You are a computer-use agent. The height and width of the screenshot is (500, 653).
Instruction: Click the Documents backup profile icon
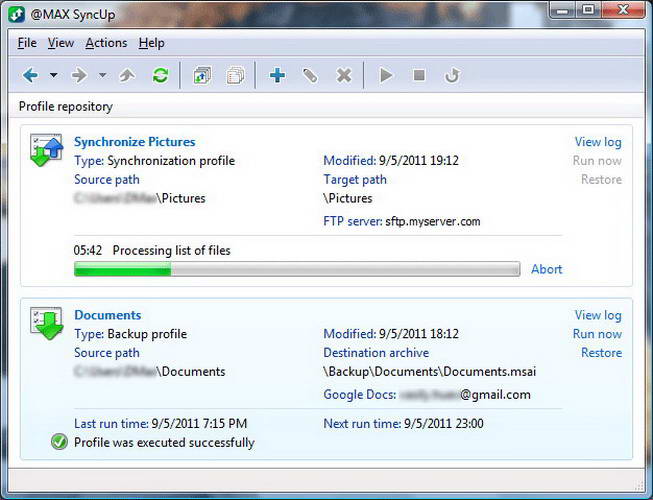pos(47,323)
